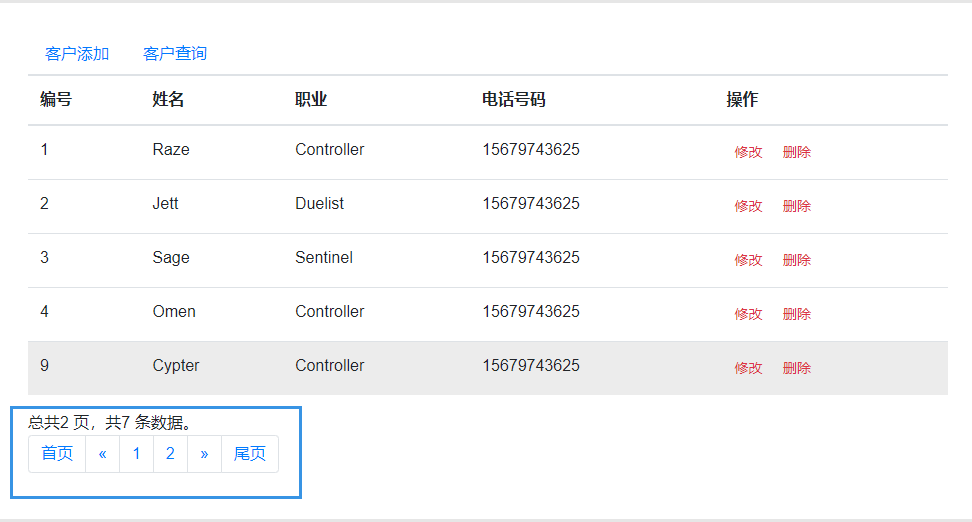Go to last page with 尾页
972x522 pixels.
click(x=250, y=454)
